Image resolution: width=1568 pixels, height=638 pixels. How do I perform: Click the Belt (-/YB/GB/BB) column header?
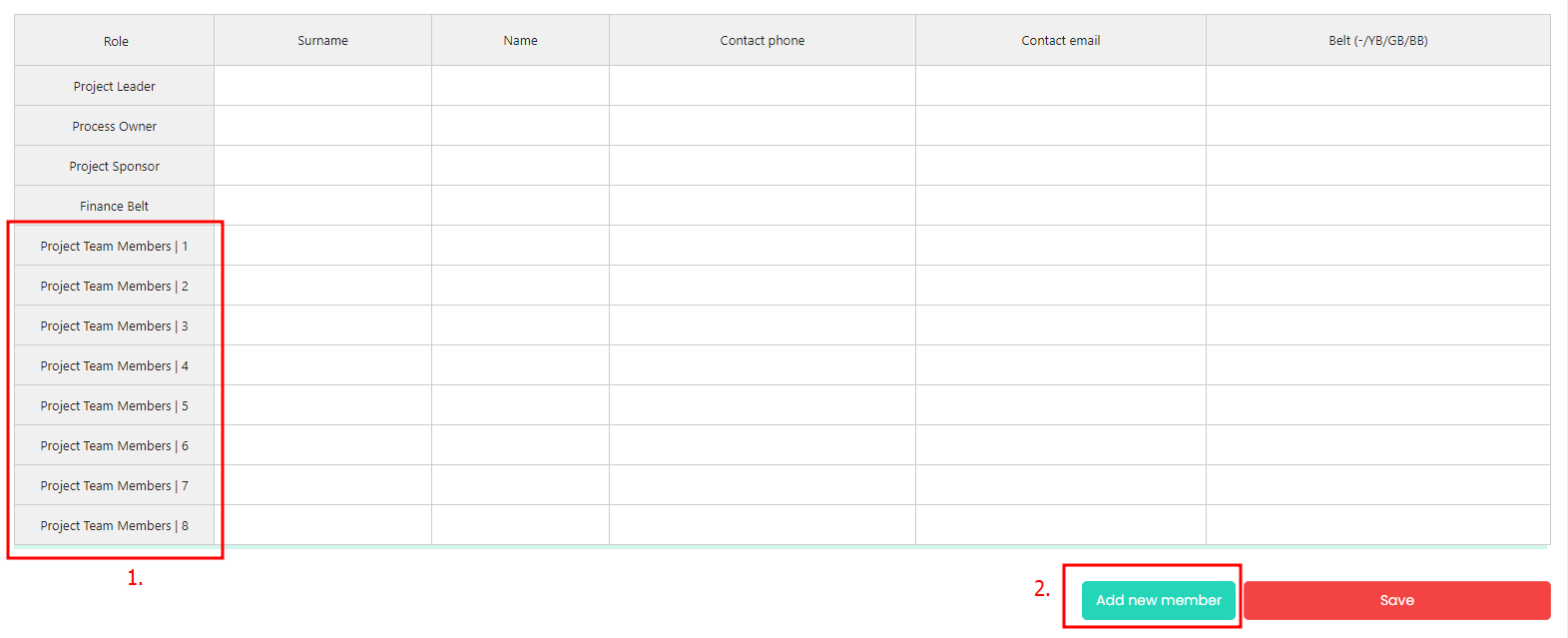point(1378,41)
